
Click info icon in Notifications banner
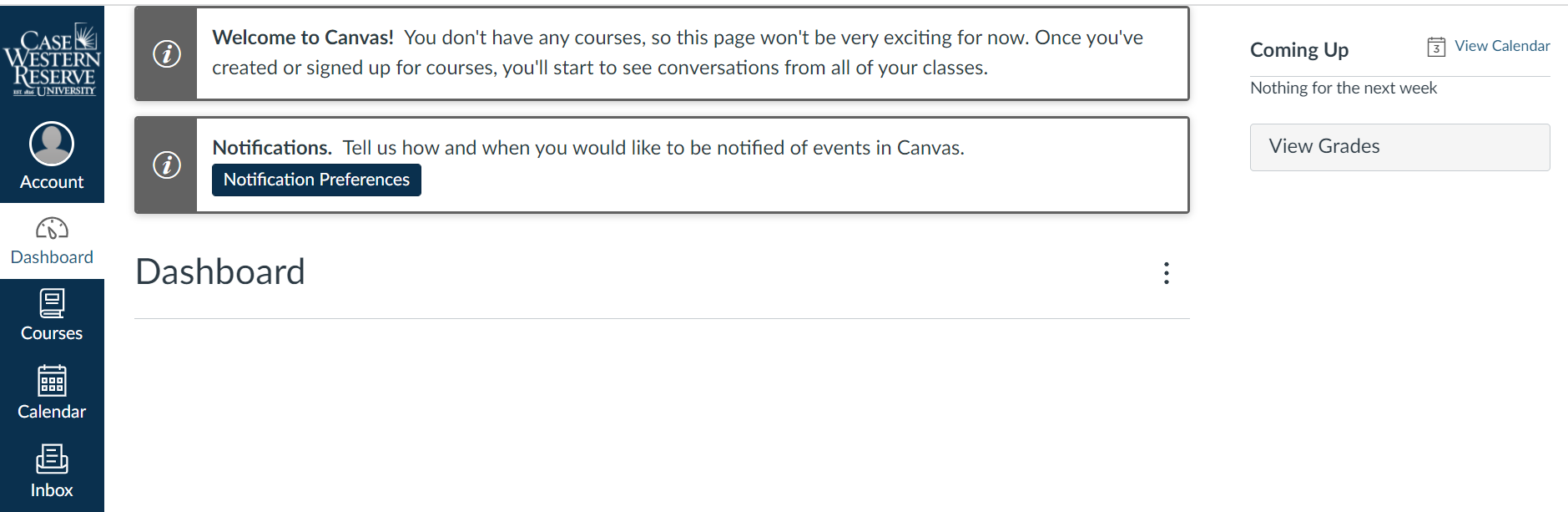click(167, 165)
